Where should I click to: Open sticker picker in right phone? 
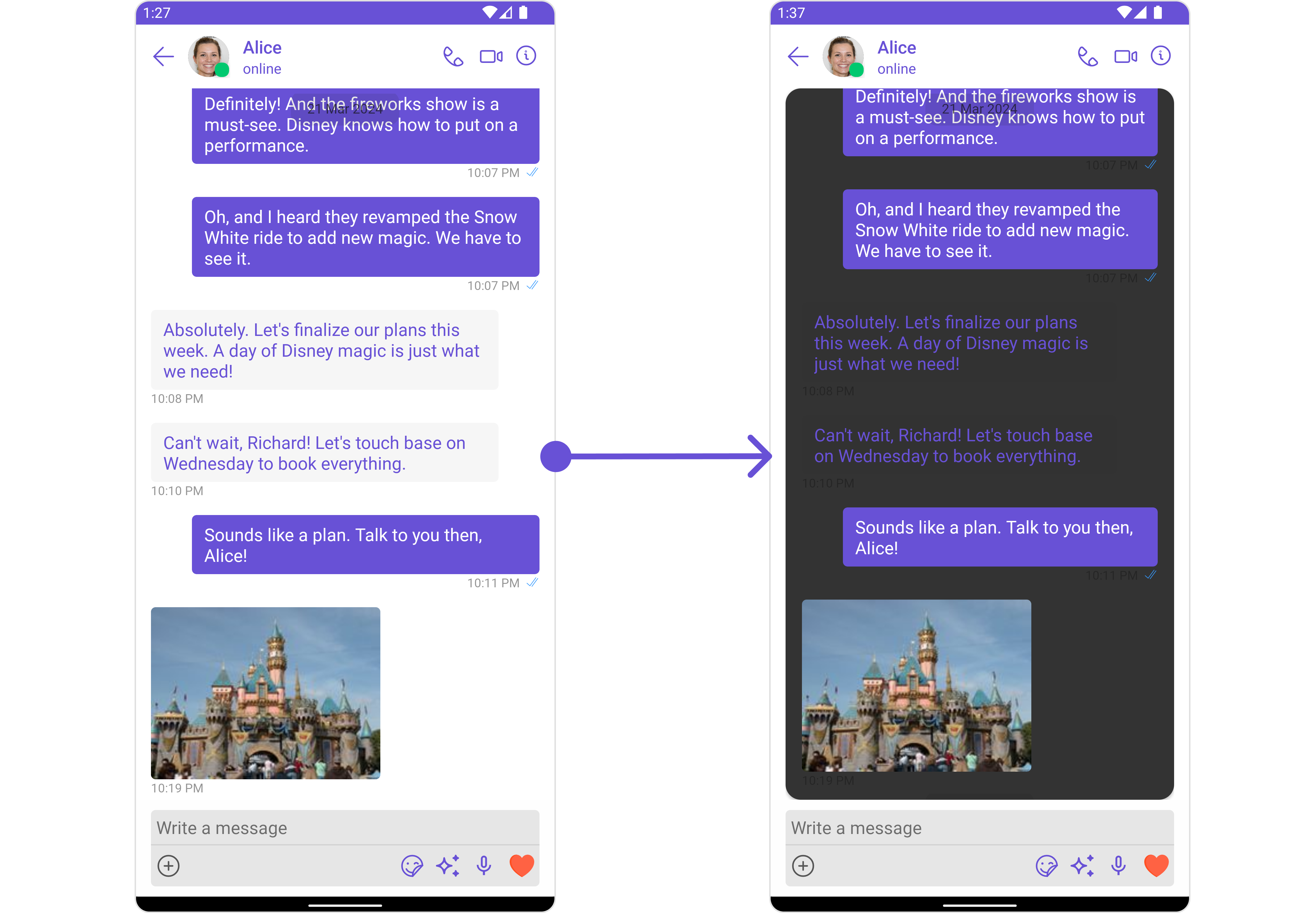1046,866
